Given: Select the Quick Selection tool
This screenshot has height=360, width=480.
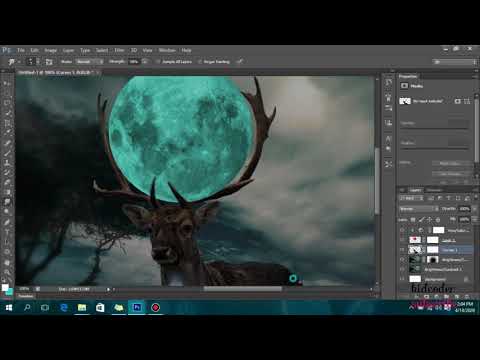Looking at the screenshot, I should click(x=7, y=113).
